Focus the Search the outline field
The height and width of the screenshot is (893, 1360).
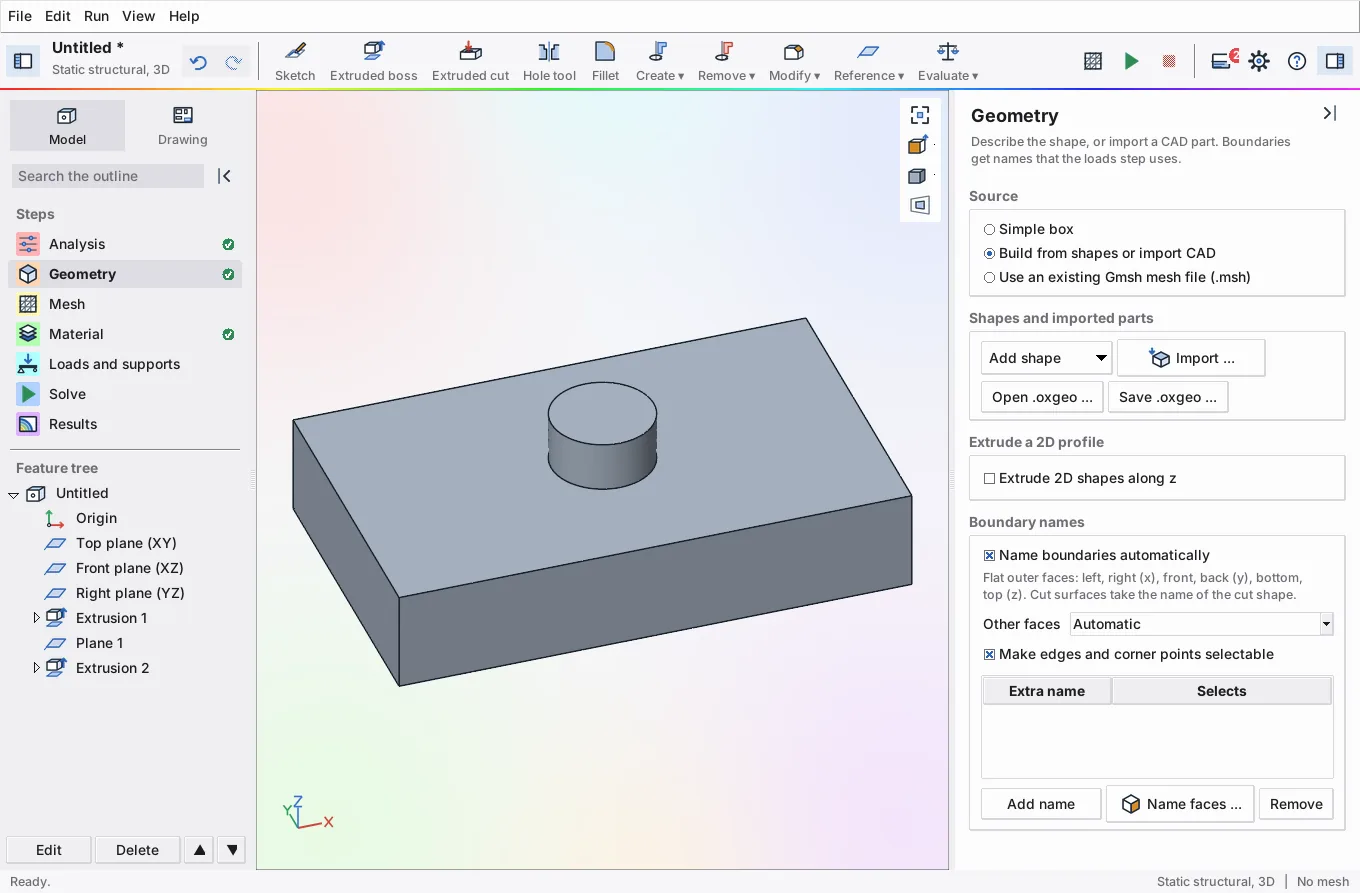pos(108,176)
